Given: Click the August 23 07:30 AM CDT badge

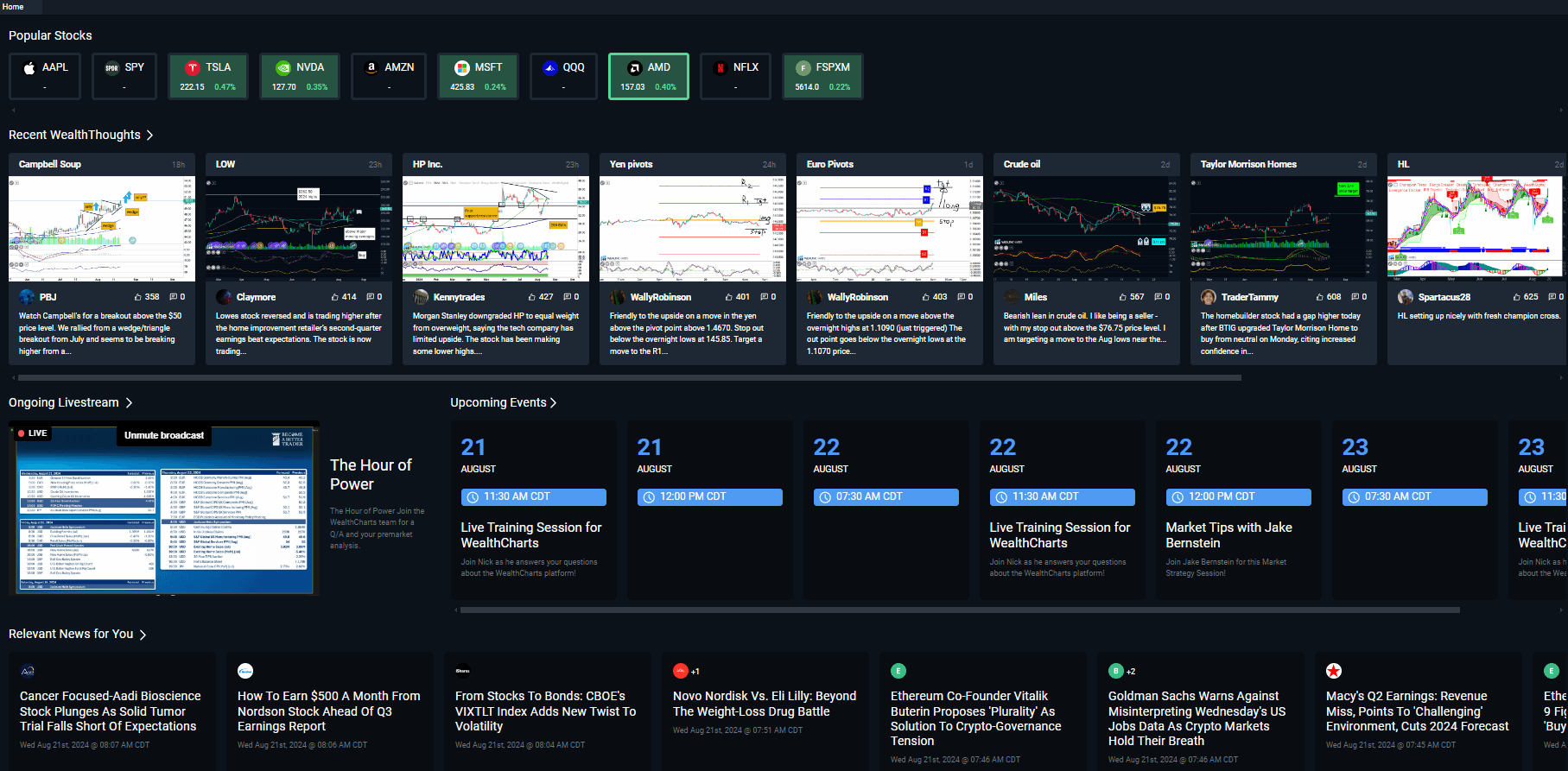Looking at the screenshot, I should (1415, 497).
